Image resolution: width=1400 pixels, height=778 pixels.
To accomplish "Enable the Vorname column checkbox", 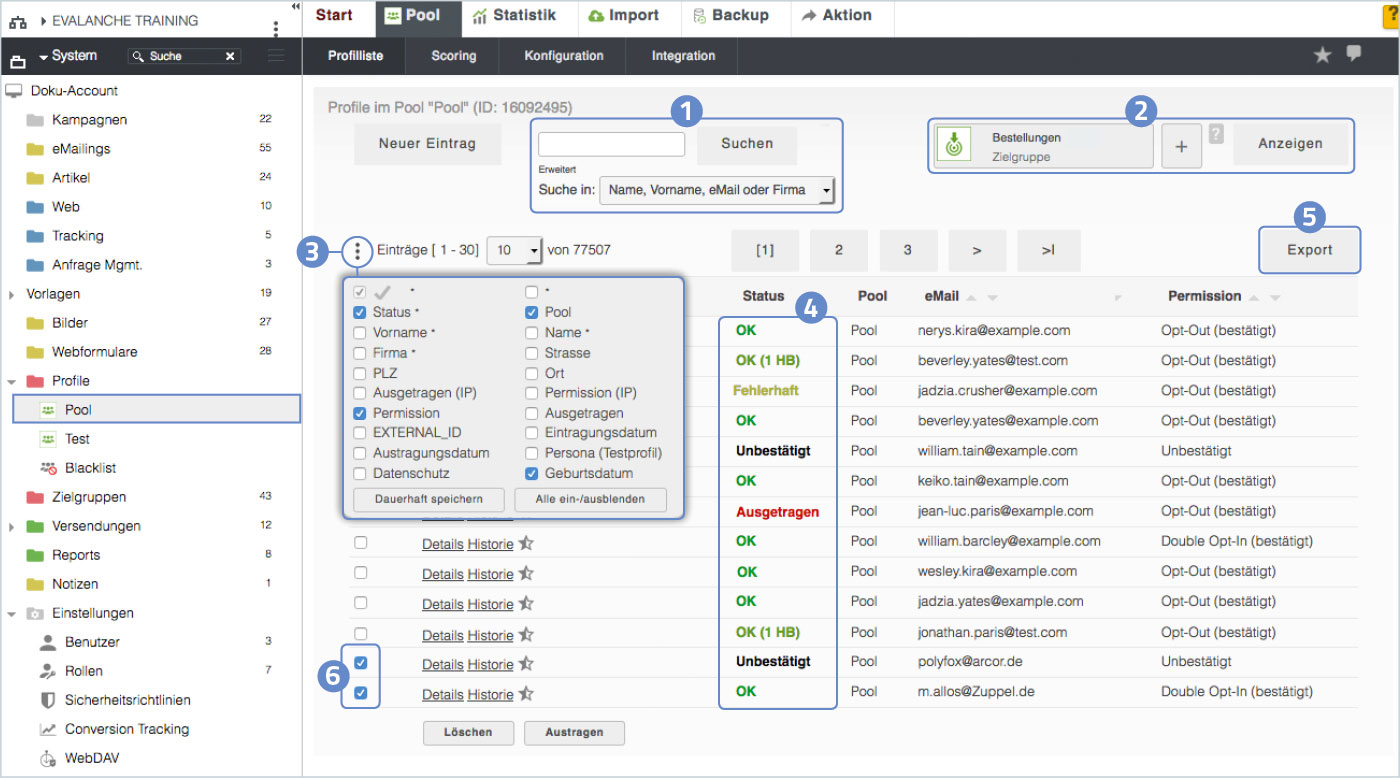I will tap(360, 333).
